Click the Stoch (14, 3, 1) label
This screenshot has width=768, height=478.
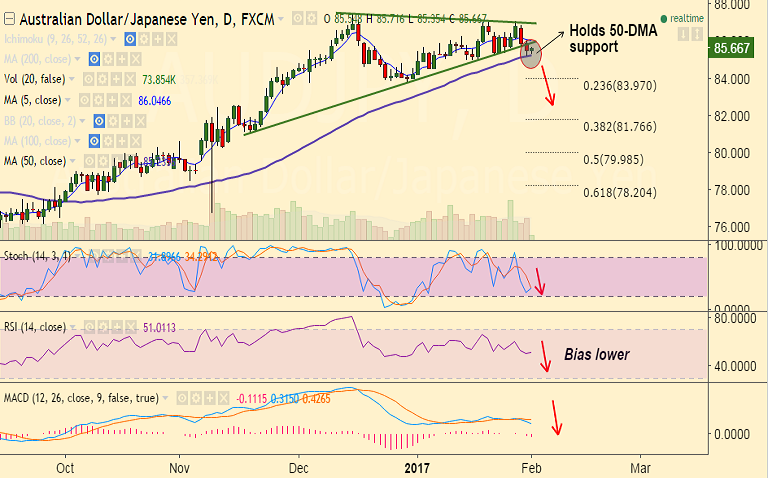point(37,256)
